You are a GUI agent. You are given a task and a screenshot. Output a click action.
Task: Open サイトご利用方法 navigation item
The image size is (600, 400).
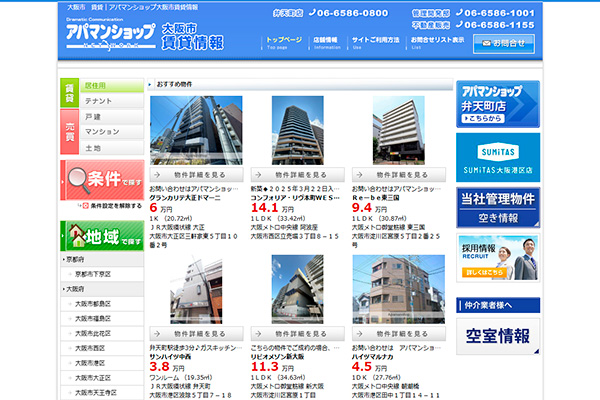tap(375, 42)
